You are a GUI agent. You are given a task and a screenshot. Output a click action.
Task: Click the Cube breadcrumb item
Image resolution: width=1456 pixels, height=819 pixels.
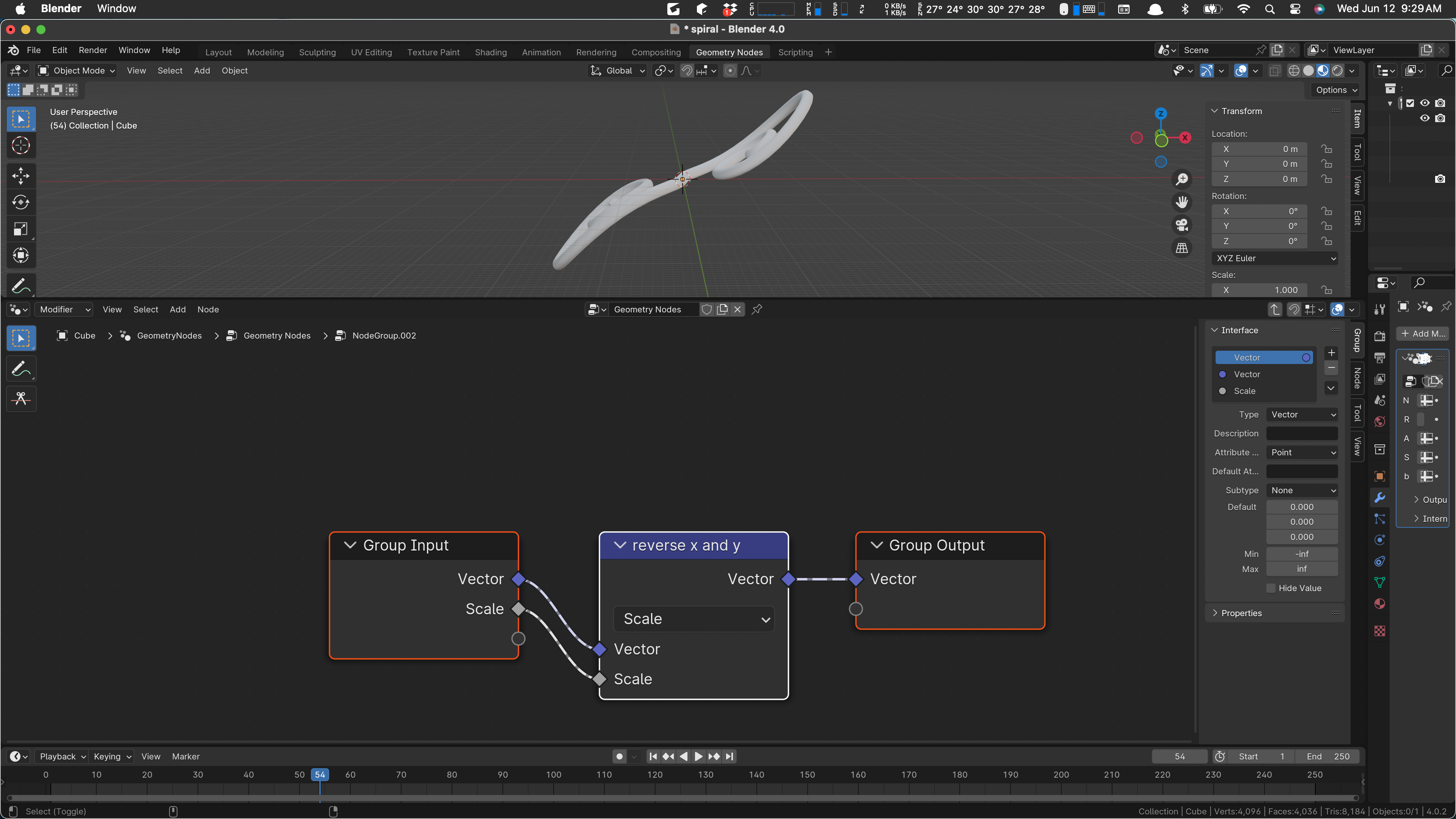point(85,336)
